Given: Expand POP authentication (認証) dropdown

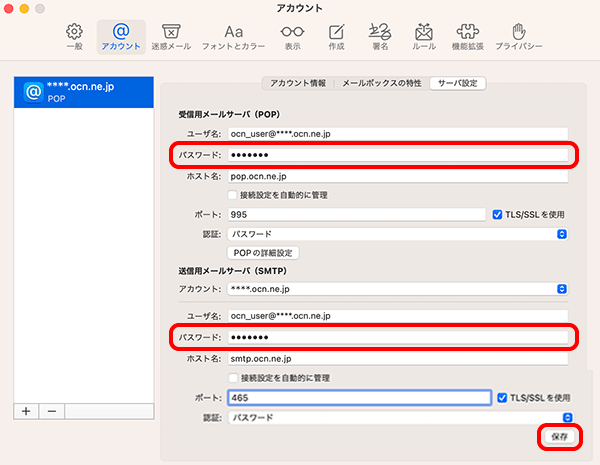Looking at the screenshot, I should tap(398, 234).
